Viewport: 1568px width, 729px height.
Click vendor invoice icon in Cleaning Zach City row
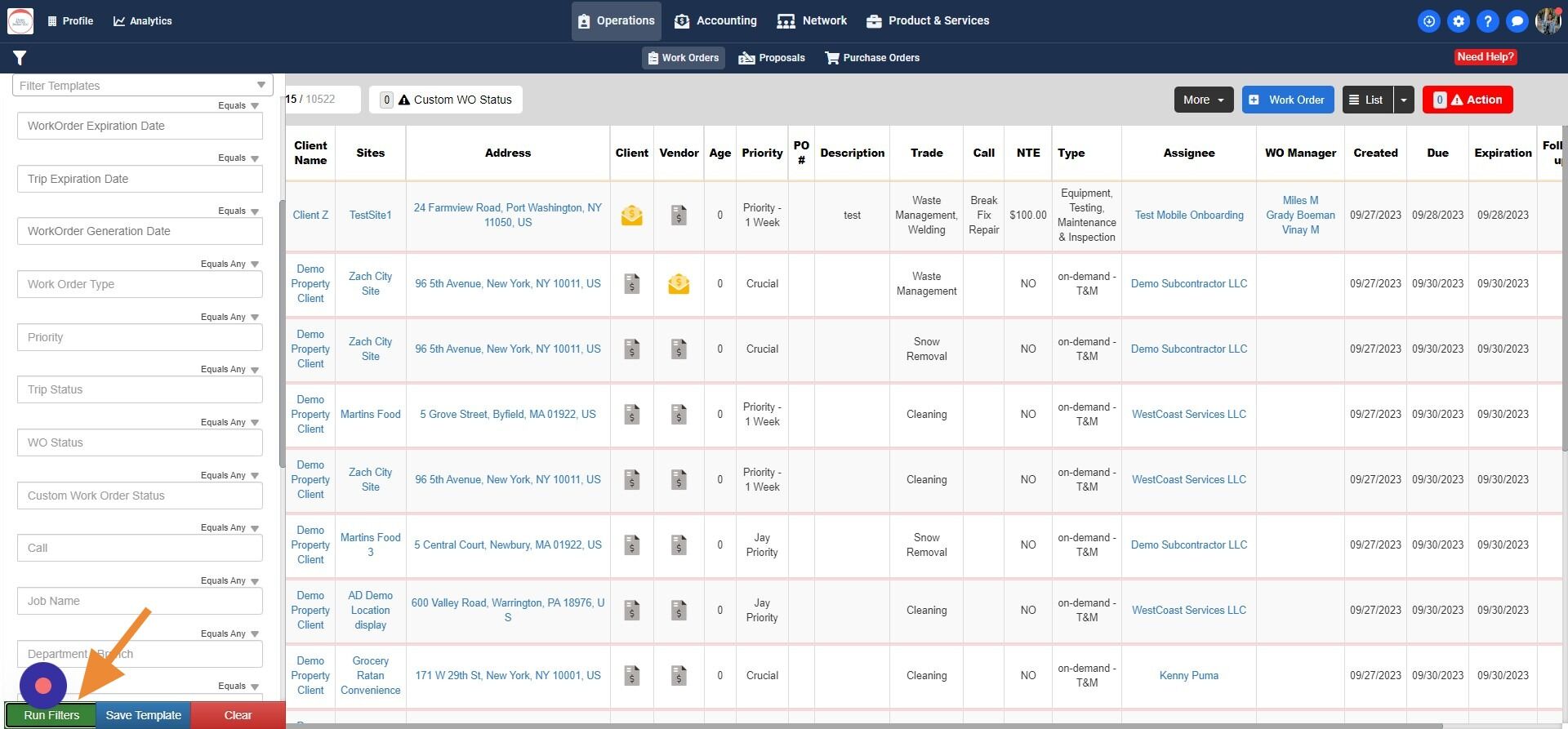pyautogui.click(x=679, y=480)
